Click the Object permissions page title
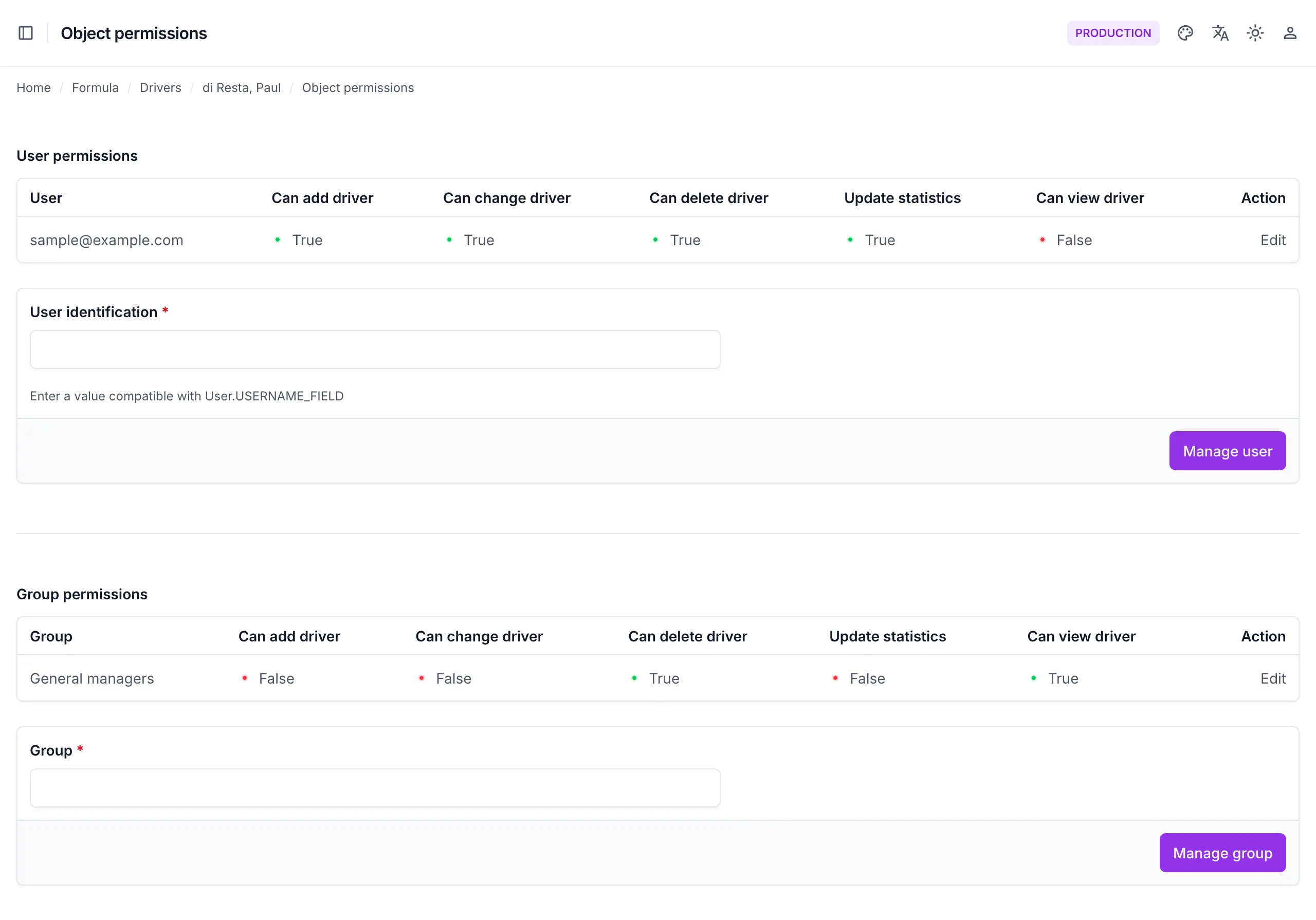 tap(134, 33)
